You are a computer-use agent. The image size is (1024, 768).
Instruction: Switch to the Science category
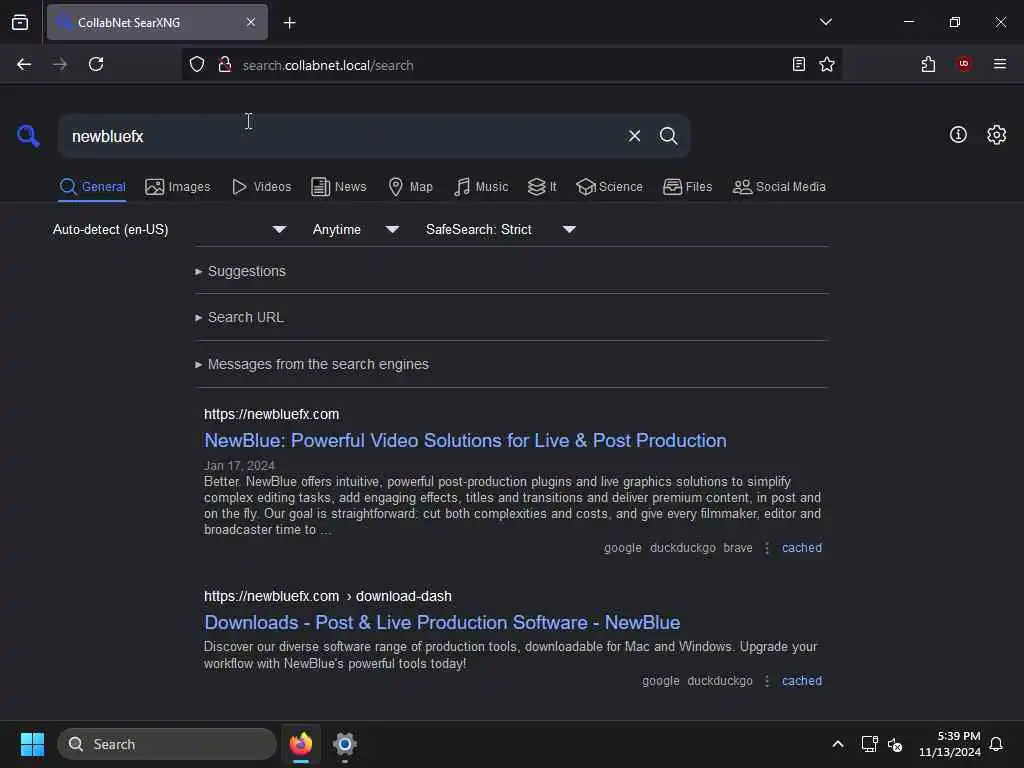609,187
